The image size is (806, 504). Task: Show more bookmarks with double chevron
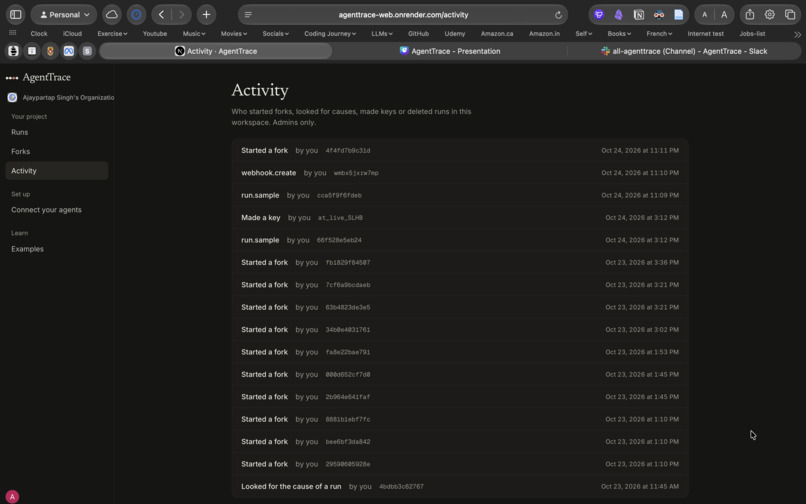tap(797, 34)
